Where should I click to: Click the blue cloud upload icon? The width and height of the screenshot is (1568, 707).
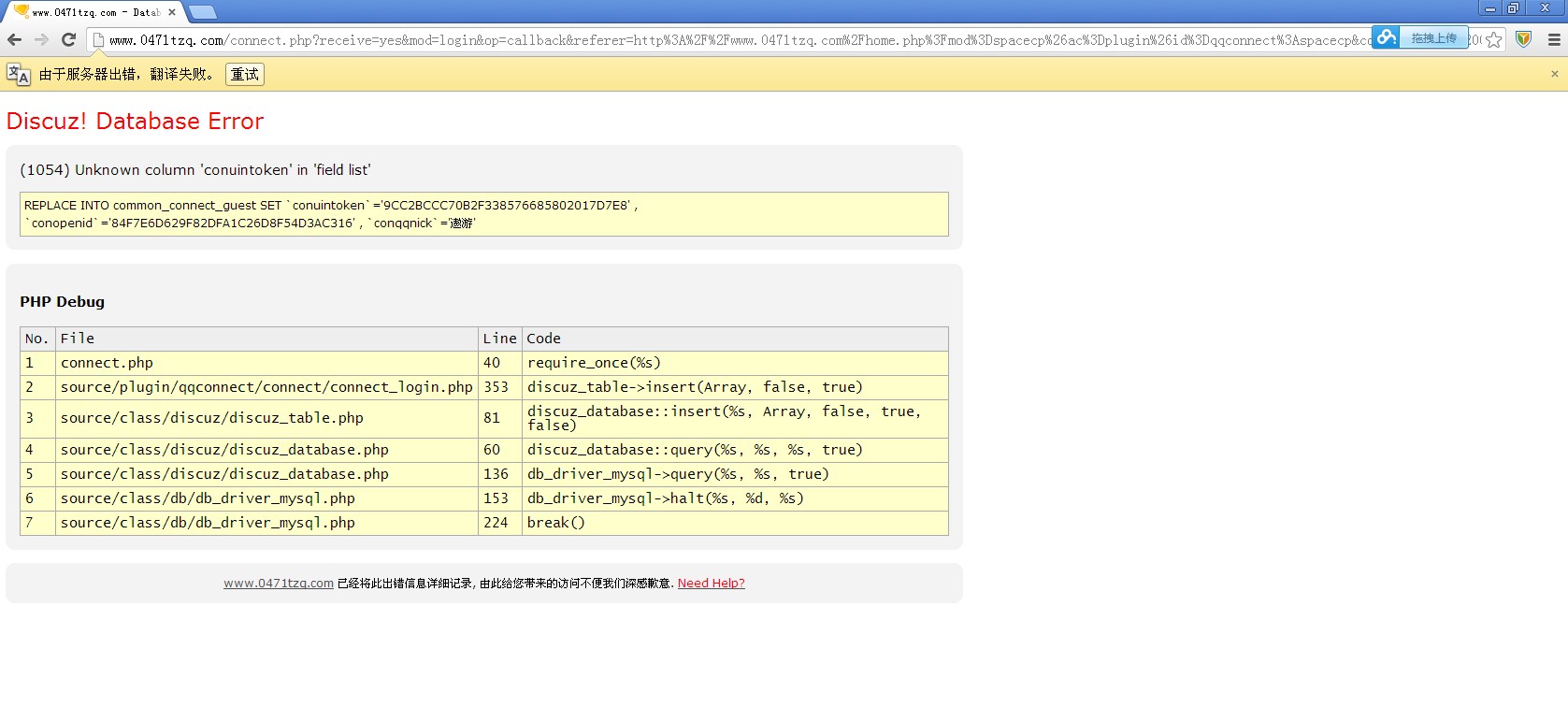pos(1387,37)
